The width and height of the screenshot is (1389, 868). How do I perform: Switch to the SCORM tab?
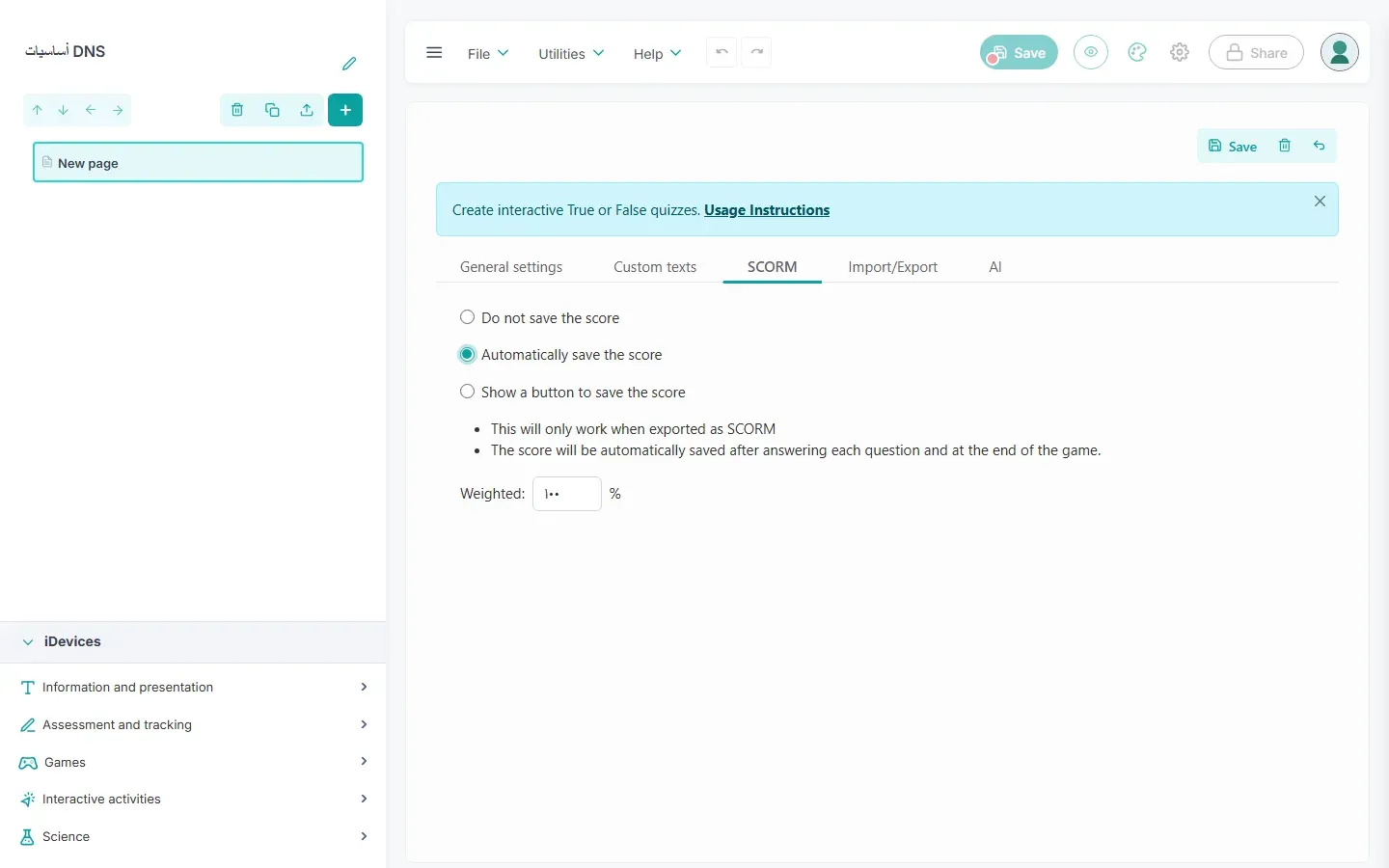[x=772, y=267]
